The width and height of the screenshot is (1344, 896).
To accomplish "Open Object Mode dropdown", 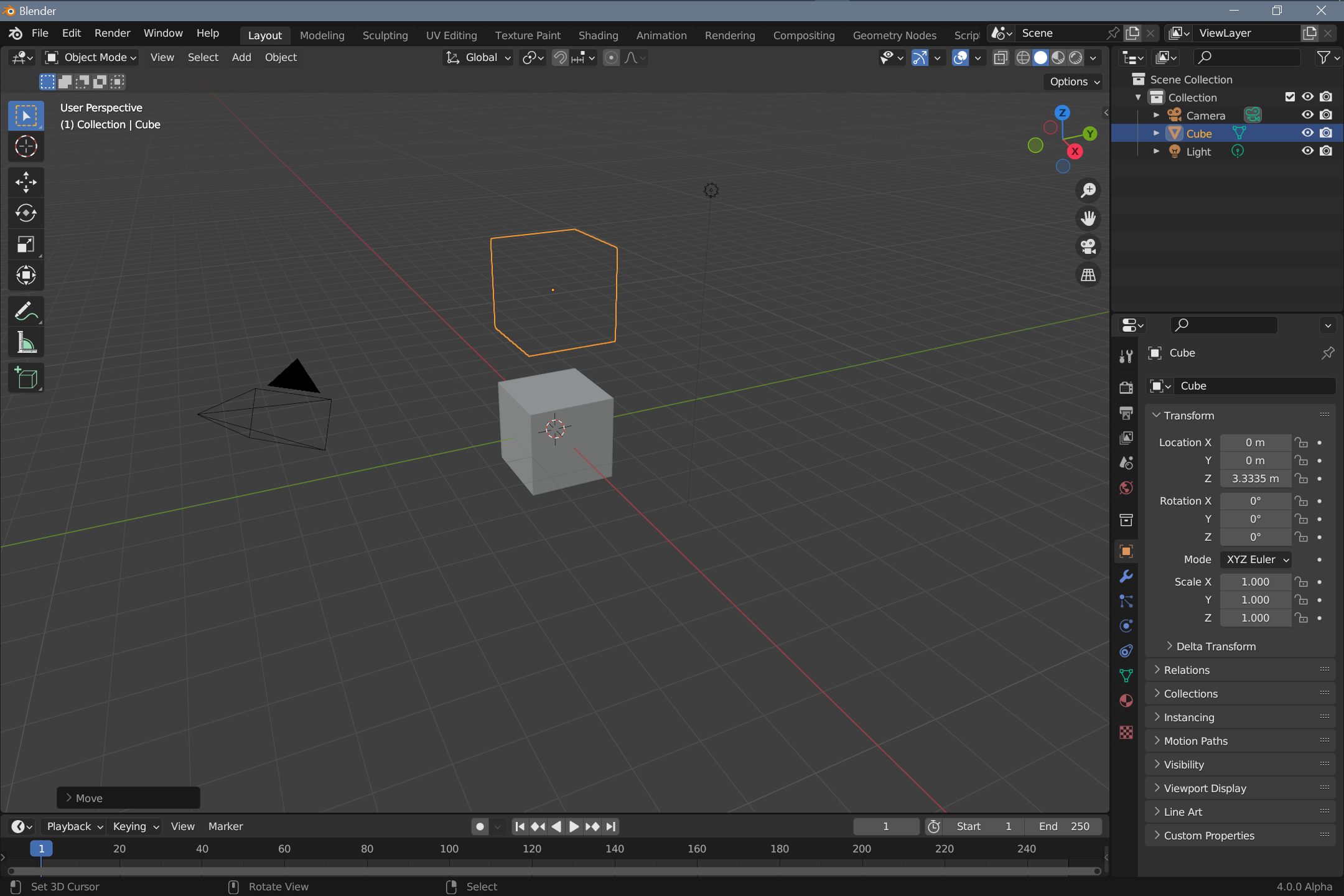I will [91, 58].
